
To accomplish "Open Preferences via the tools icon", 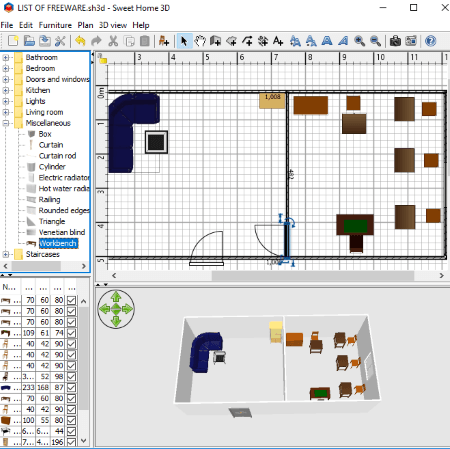I will [x=60, y=41].
